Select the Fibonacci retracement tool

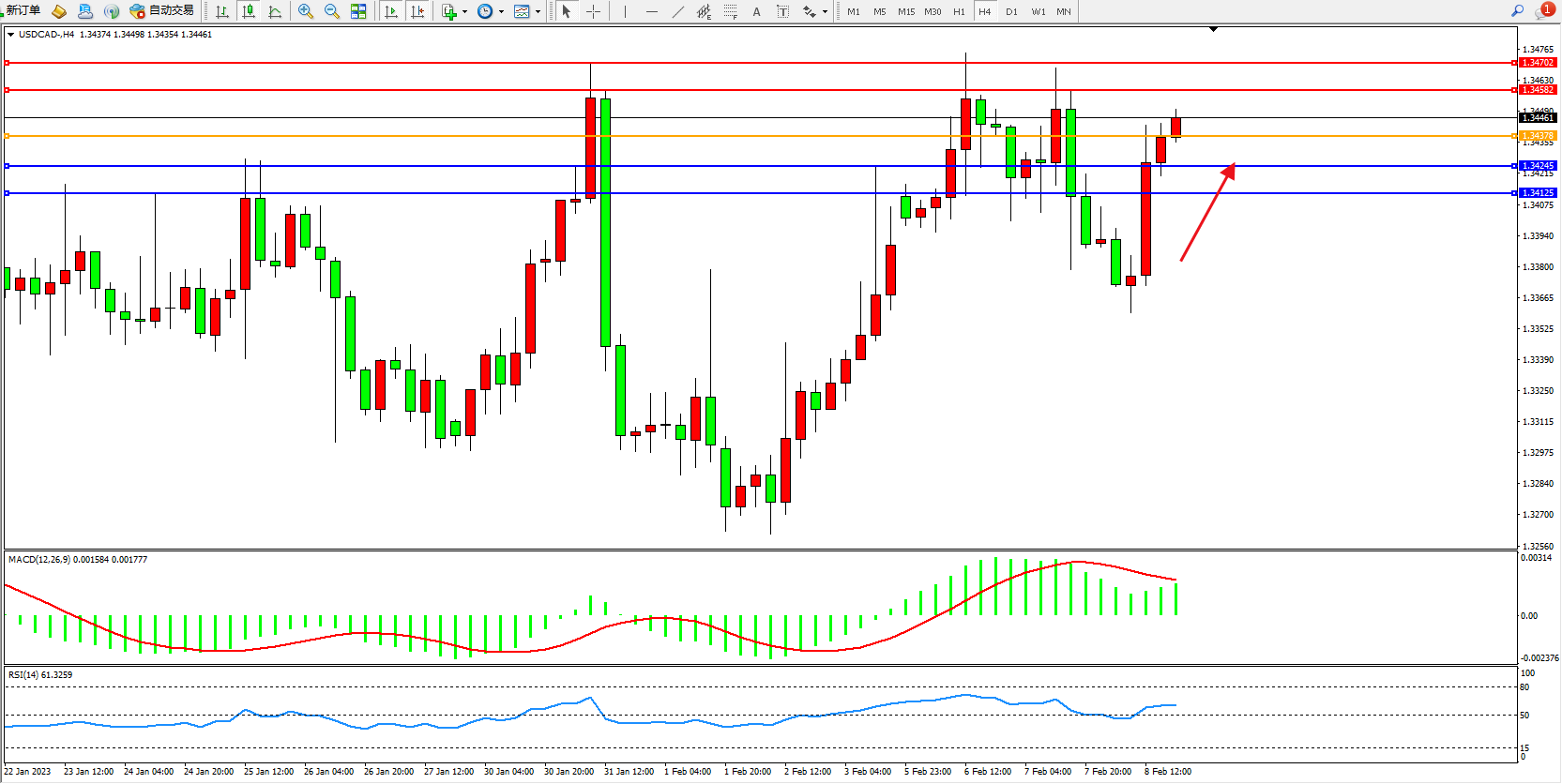tap(730, 11)
